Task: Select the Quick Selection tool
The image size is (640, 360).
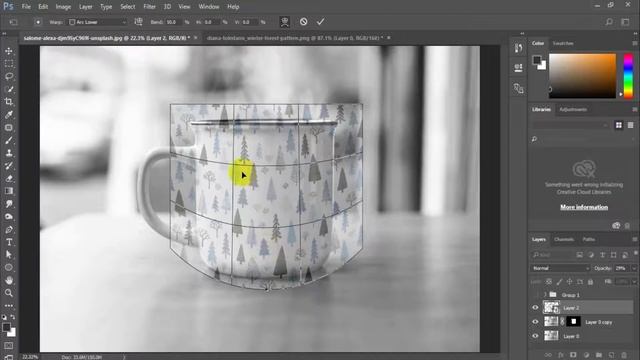Action: (9, 89)
